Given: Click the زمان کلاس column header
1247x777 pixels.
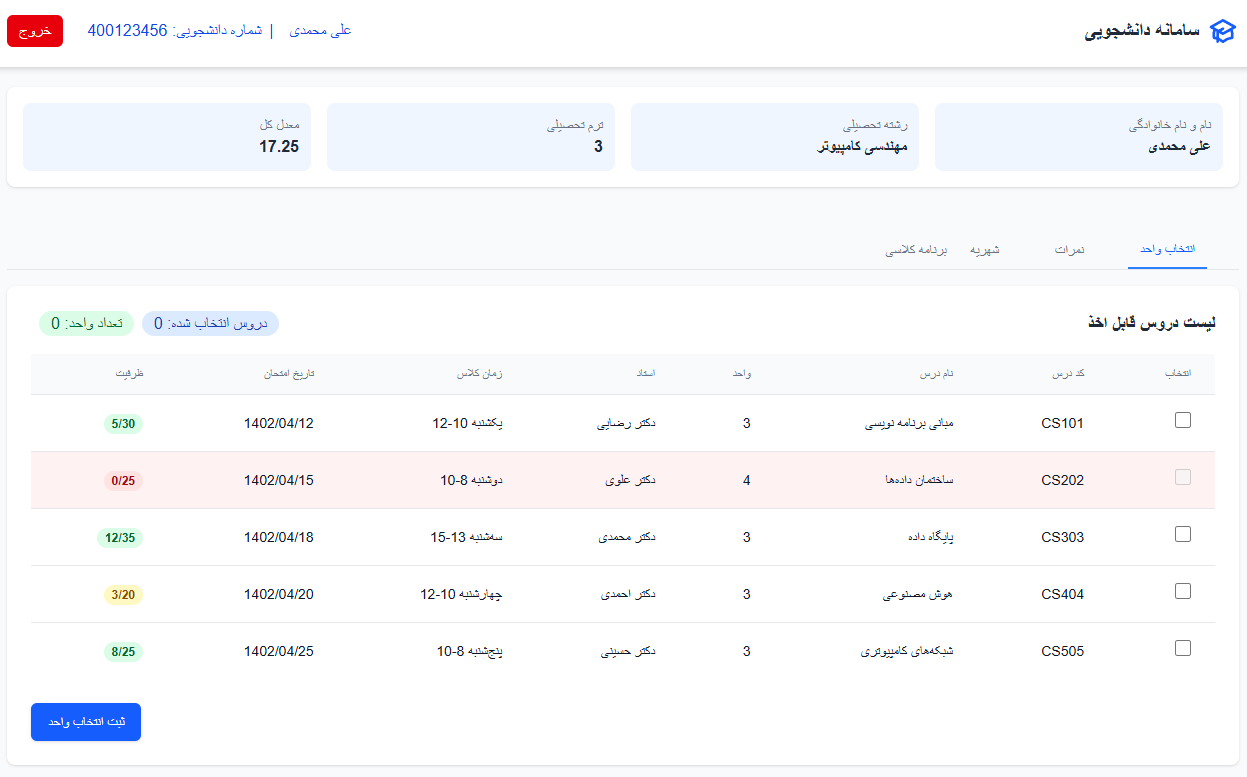Looking at the screenshot, I should point(481,373).
